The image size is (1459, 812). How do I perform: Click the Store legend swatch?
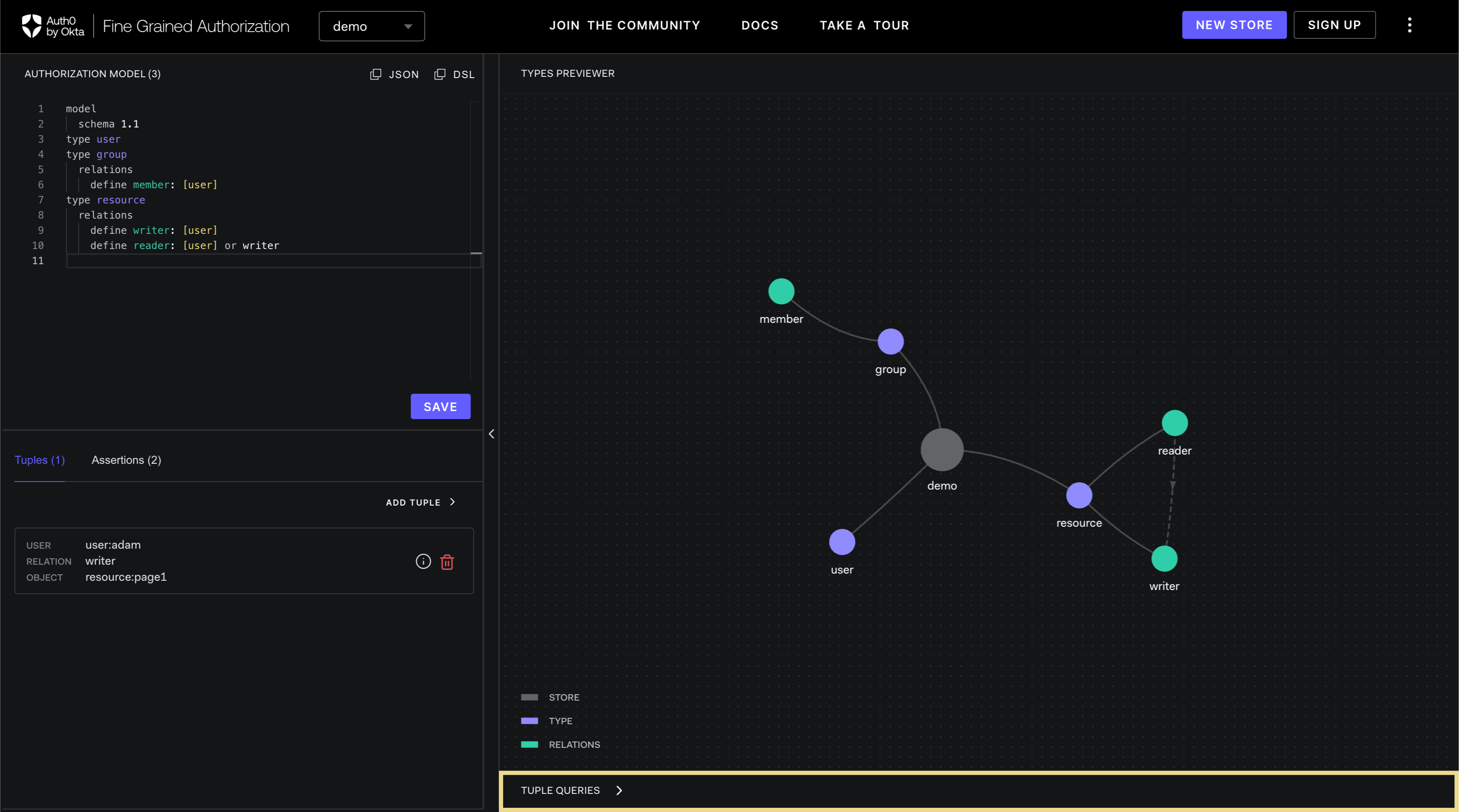pyautogui.click(x=529, y=697)
